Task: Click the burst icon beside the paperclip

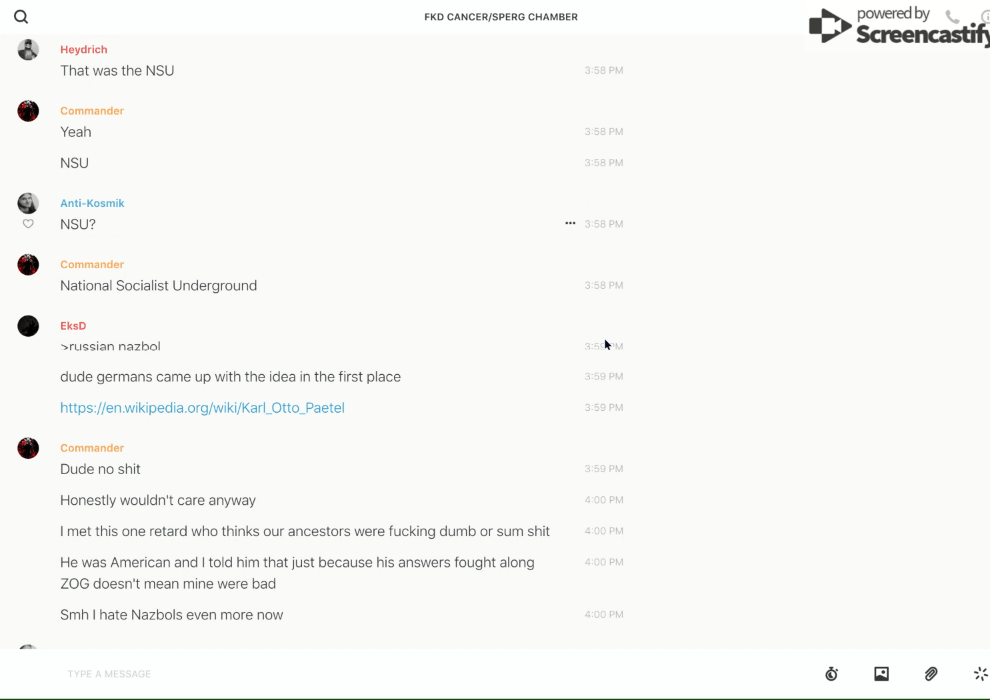Action: pyautogui.click(x=980, y=674)
